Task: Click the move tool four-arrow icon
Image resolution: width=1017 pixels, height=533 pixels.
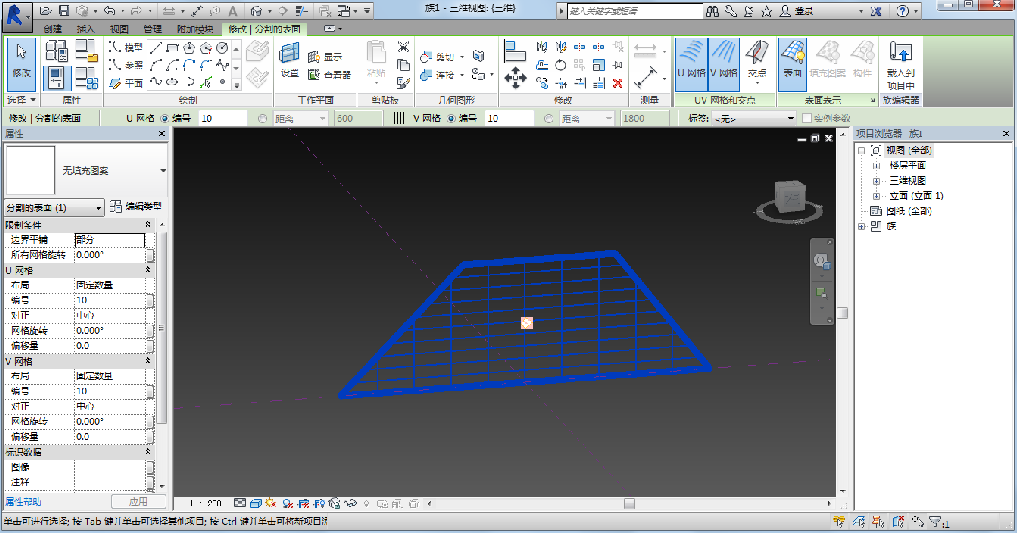Action: (x=515, y=77)
